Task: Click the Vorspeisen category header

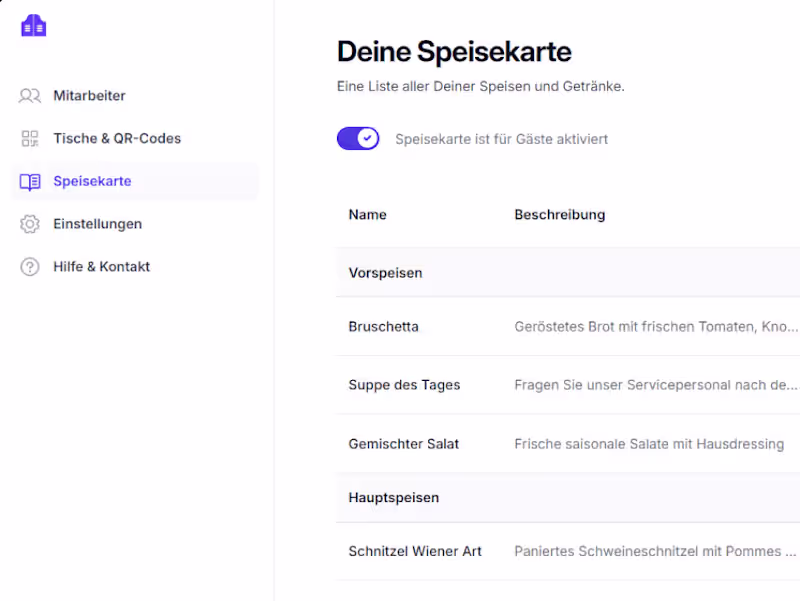Action: 385,273
